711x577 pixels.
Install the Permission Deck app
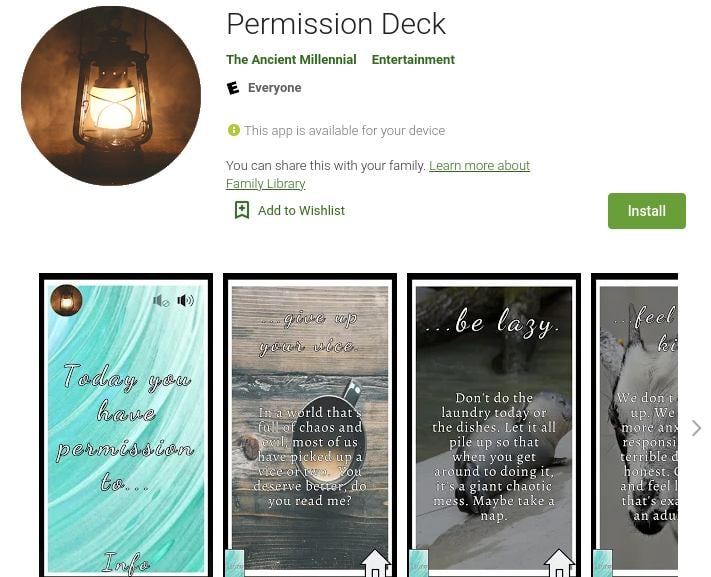tap(647, 211)
